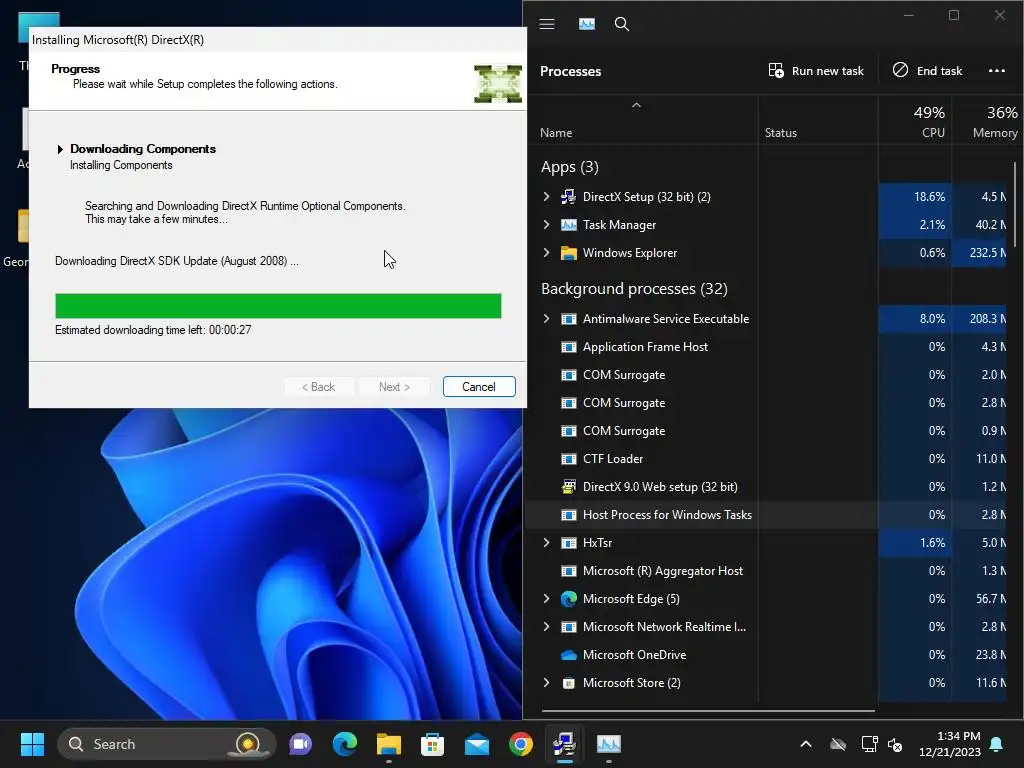Open the Windows Start menu

(32, 744)
